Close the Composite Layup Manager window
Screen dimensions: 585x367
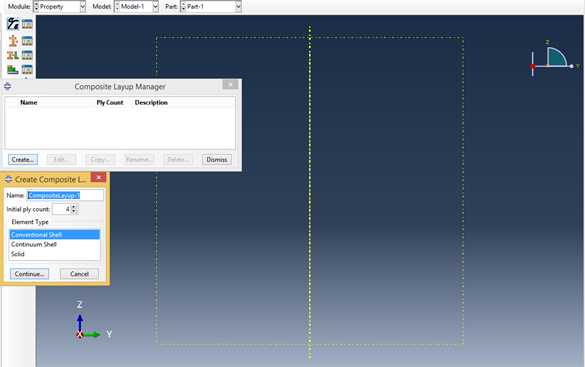[231, 84]
